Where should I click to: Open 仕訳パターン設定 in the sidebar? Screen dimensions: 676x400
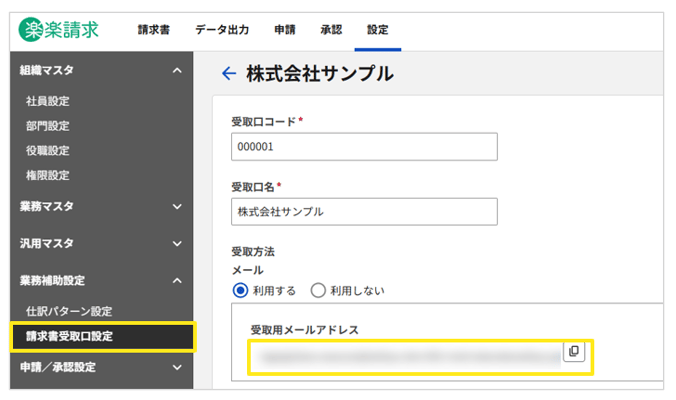(69, 311)
